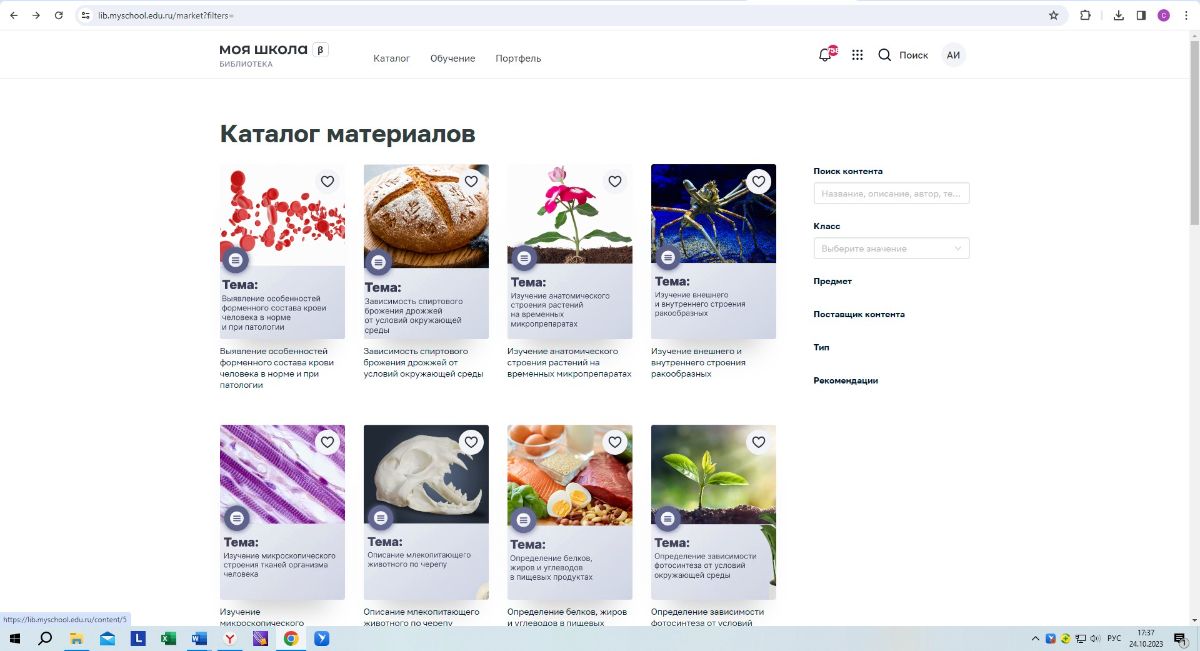Image resolution: width=1200 pixels, height=651 pixels.
Task: Open the Каталог menu item
Action: (392, 58)
